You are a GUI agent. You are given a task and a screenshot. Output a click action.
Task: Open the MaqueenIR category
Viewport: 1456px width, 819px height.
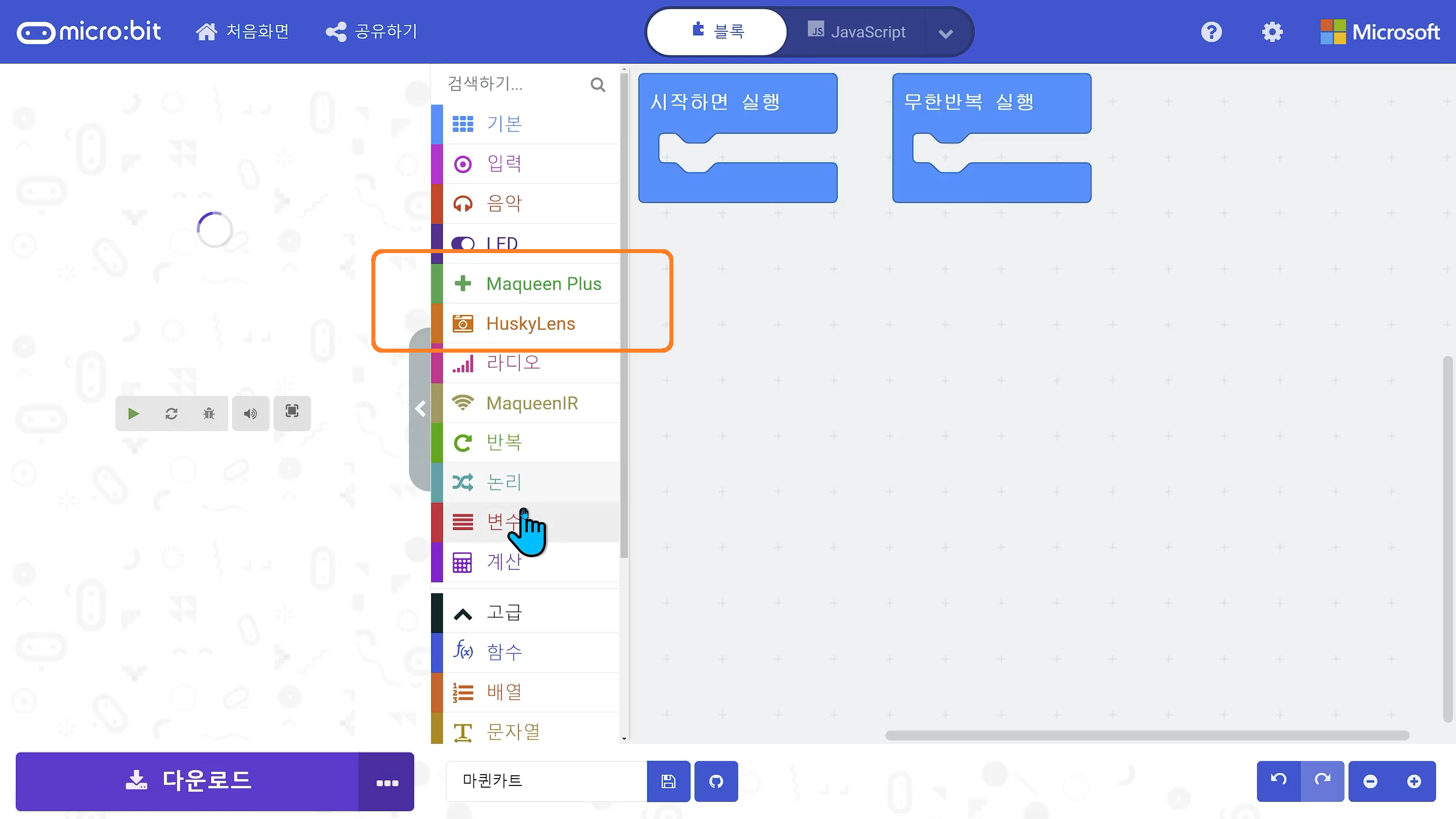tap(525, 403)
